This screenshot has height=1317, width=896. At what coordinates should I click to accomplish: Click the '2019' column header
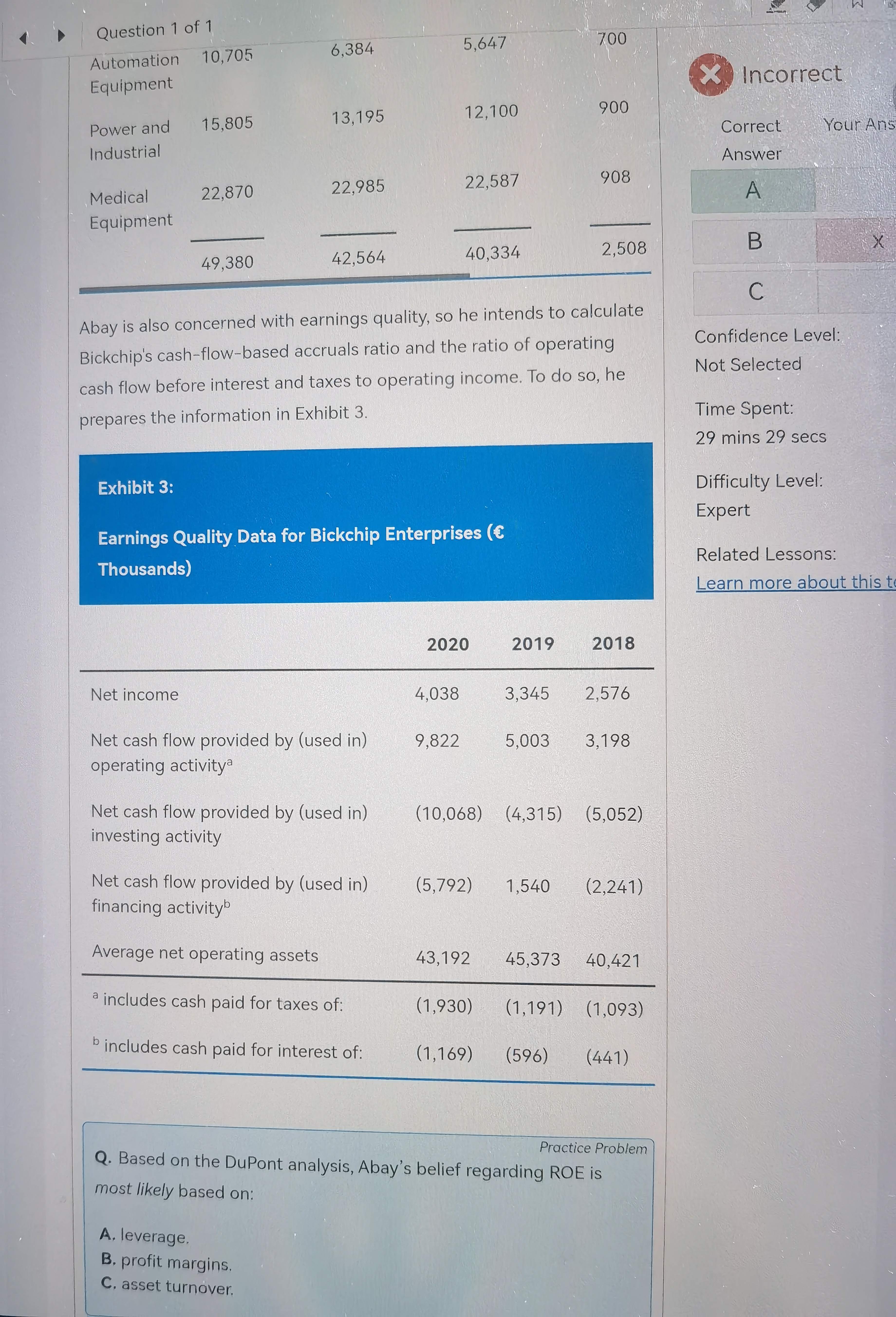coord(533,644)
